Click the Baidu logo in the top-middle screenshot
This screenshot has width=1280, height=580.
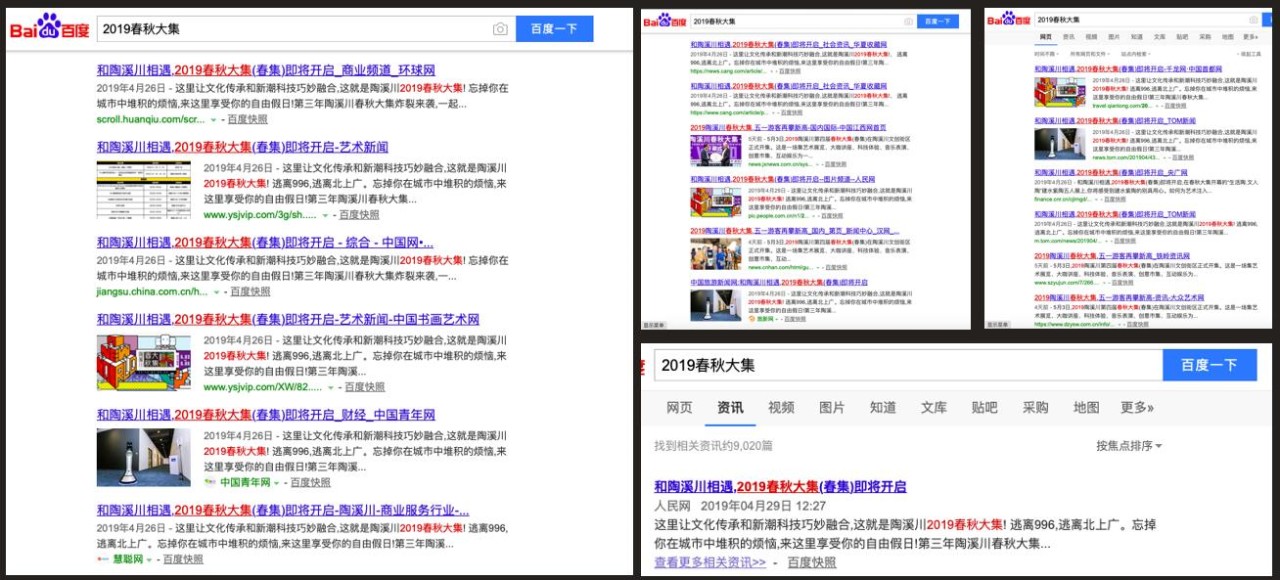tap(664, 21)
